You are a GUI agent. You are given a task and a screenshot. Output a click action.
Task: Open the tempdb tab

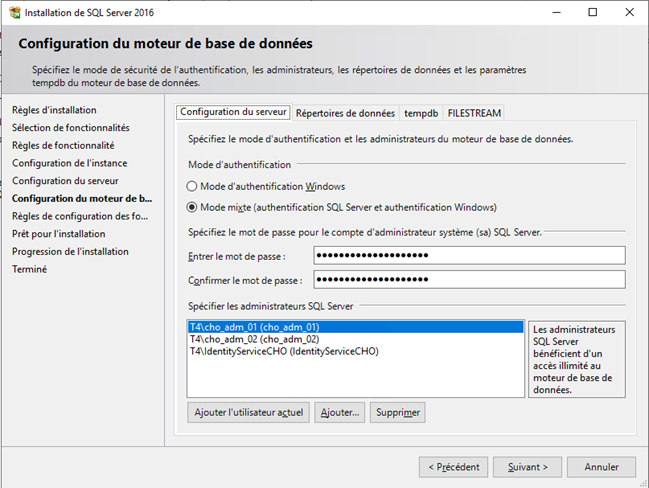click(421, 113)
